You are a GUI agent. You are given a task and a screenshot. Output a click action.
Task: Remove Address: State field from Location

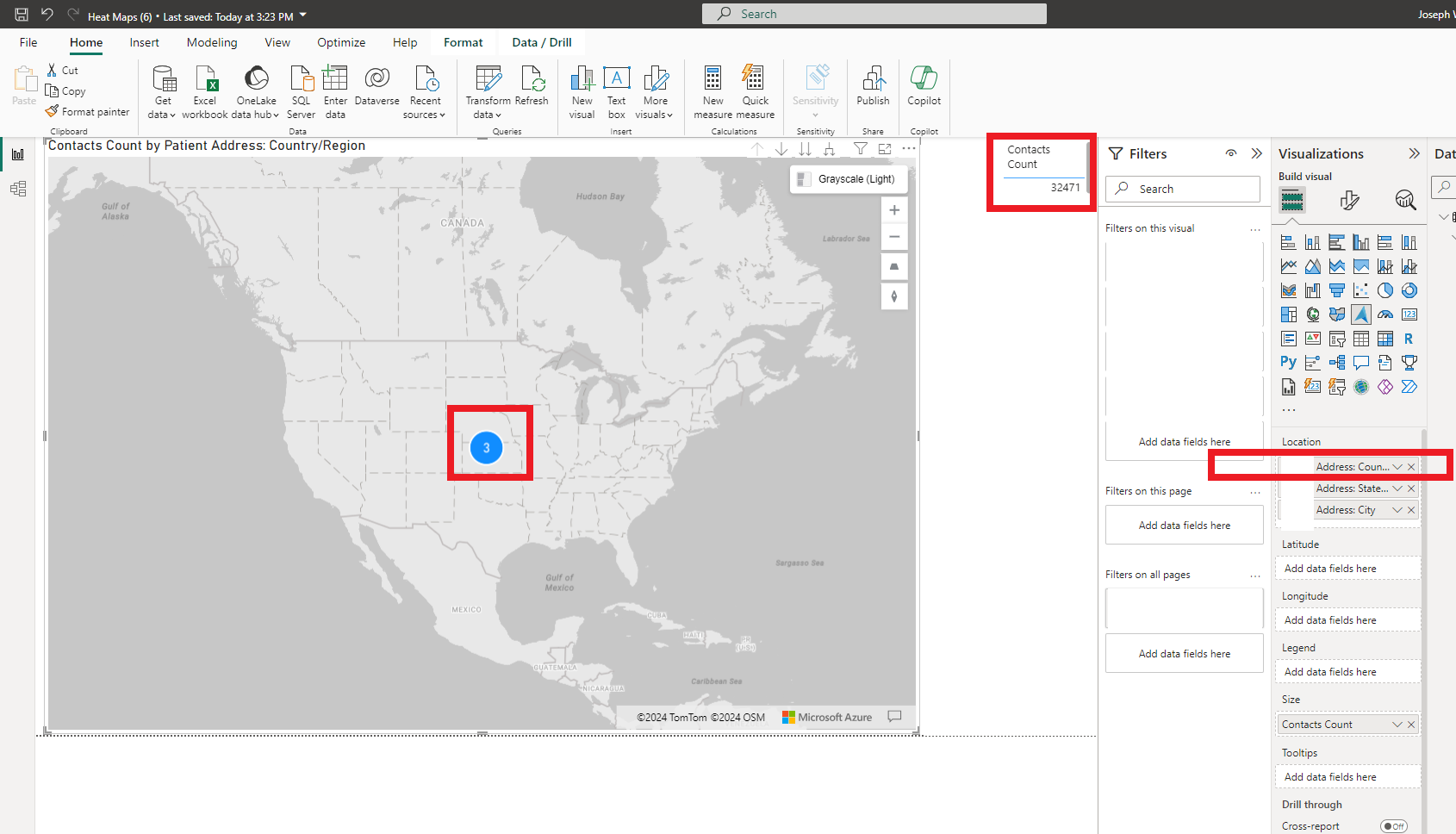pos(1411,489)
